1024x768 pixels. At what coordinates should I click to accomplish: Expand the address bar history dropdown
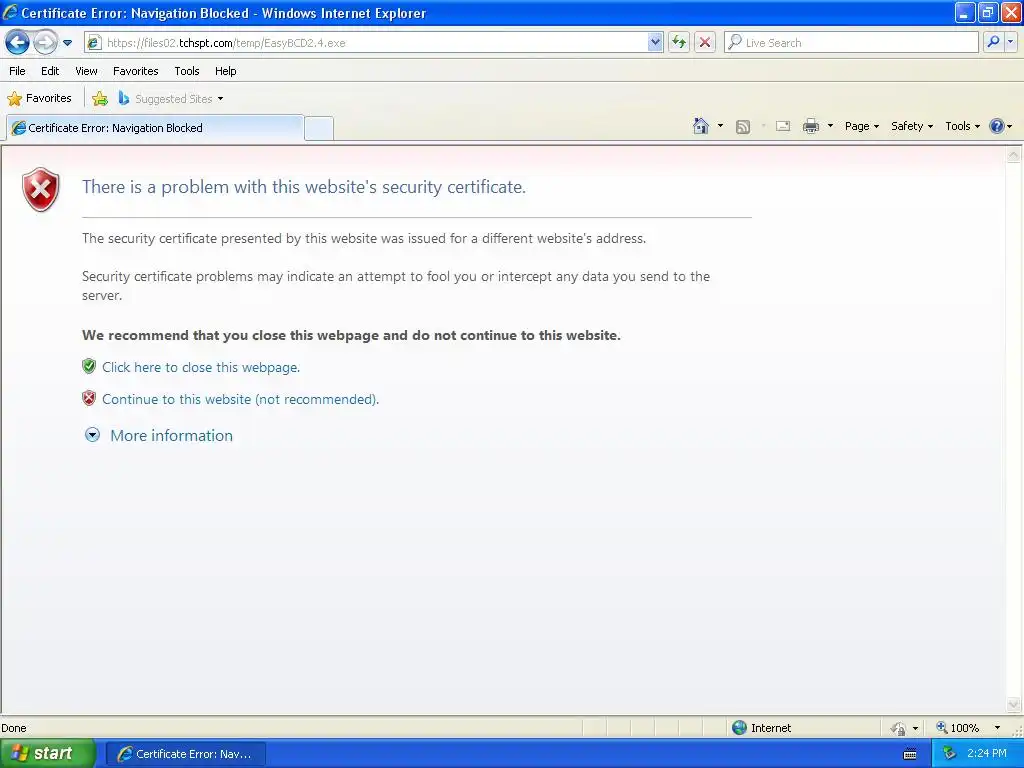(x=655, y=43)
